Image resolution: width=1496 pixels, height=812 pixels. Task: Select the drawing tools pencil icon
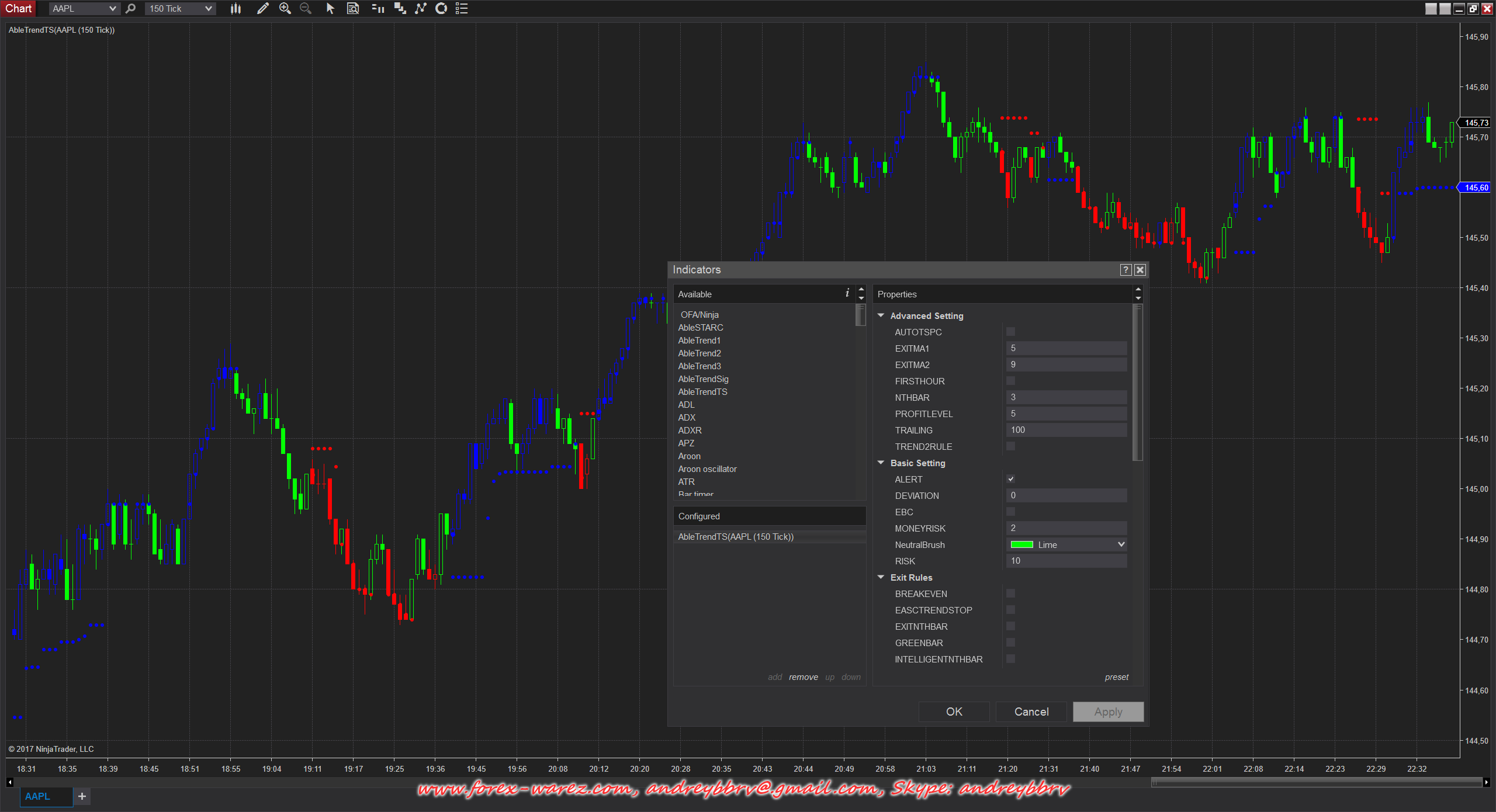262,8
